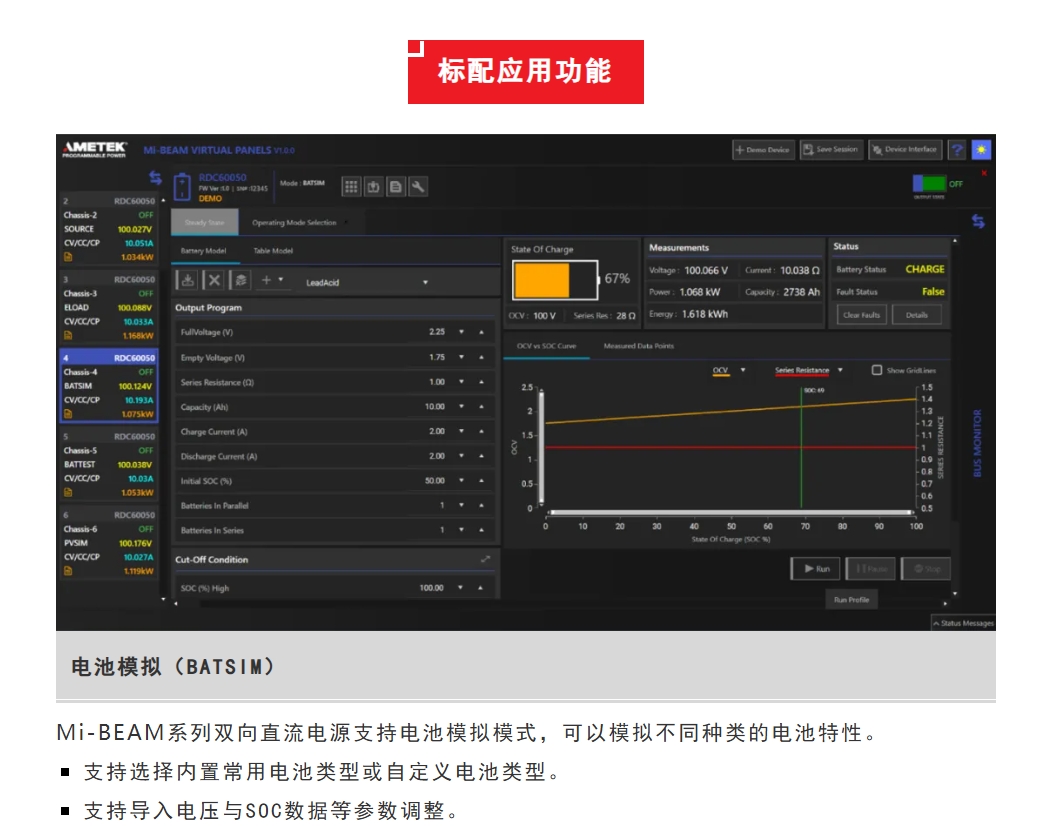The height and width of the screenshot is (826, 1041).
Task: Click the large battery device icon beside RDC60050
Action: (182, 187)
